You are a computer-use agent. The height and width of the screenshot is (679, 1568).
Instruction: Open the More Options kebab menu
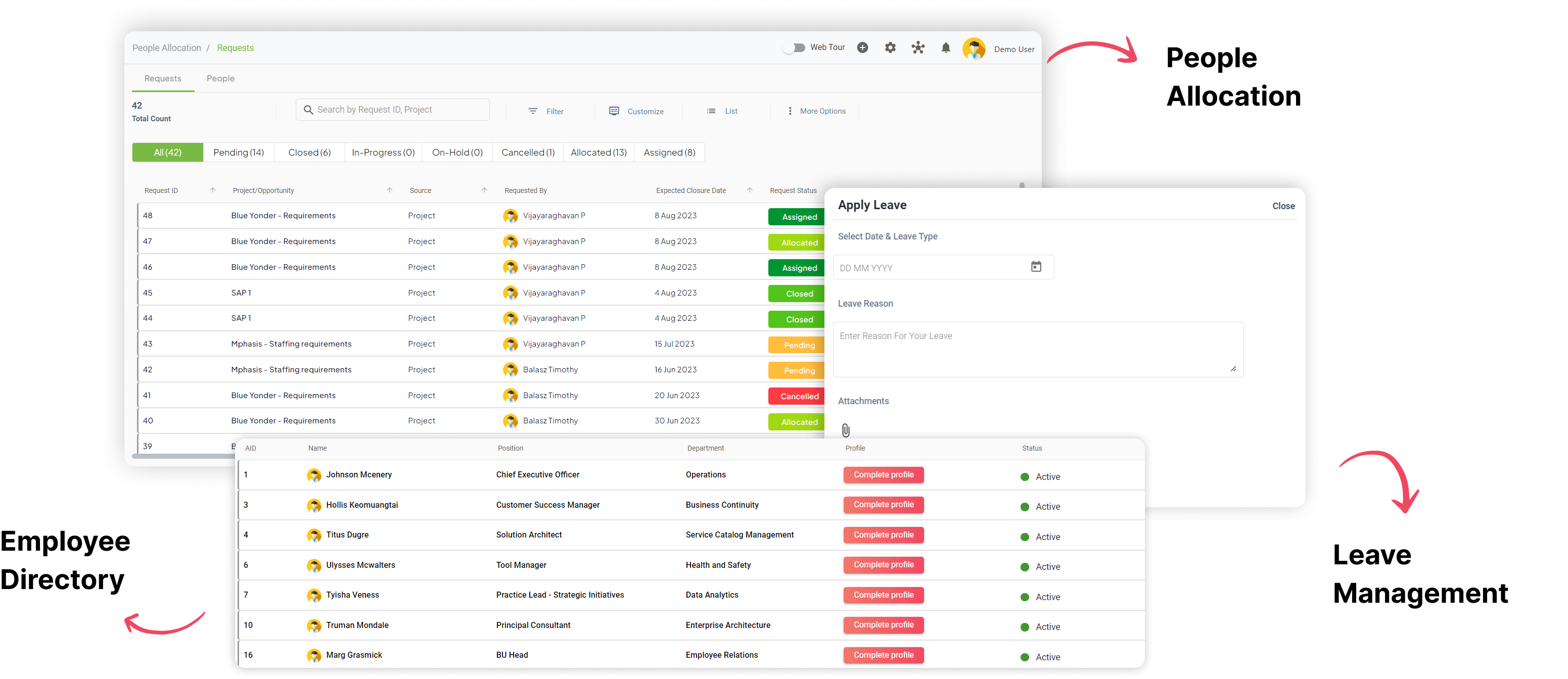[x=790, y=111]
